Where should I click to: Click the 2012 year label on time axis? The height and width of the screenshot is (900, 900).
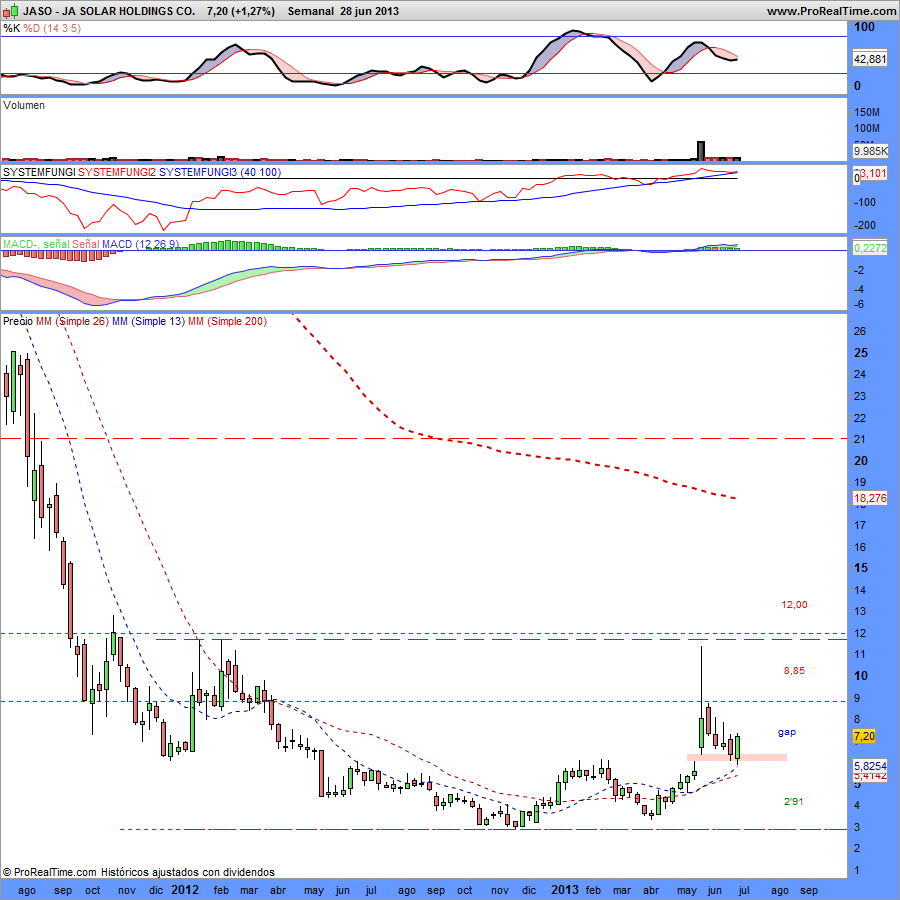point(185,890)
